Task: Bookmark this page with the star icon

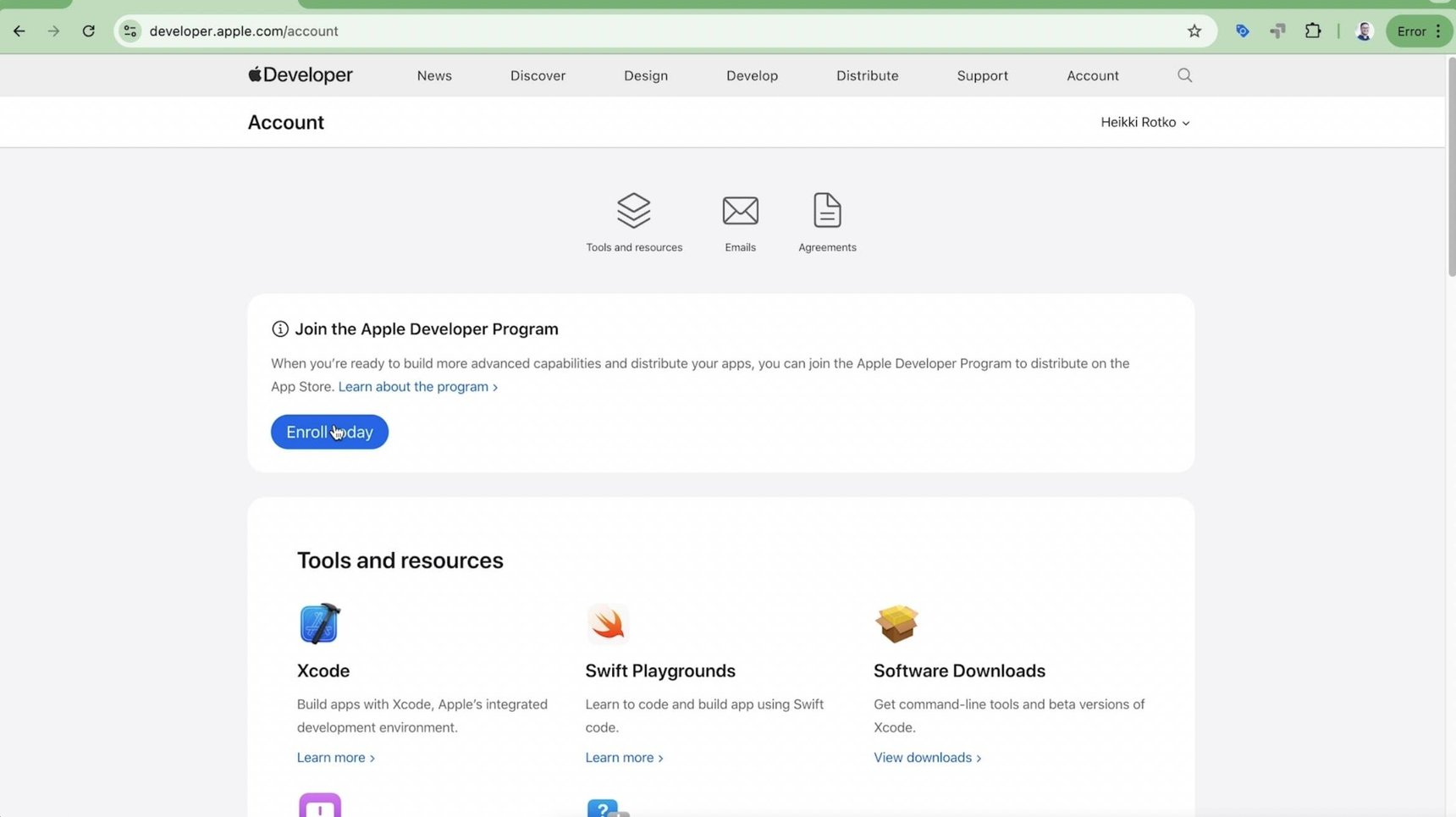Action: [1194, 30]
